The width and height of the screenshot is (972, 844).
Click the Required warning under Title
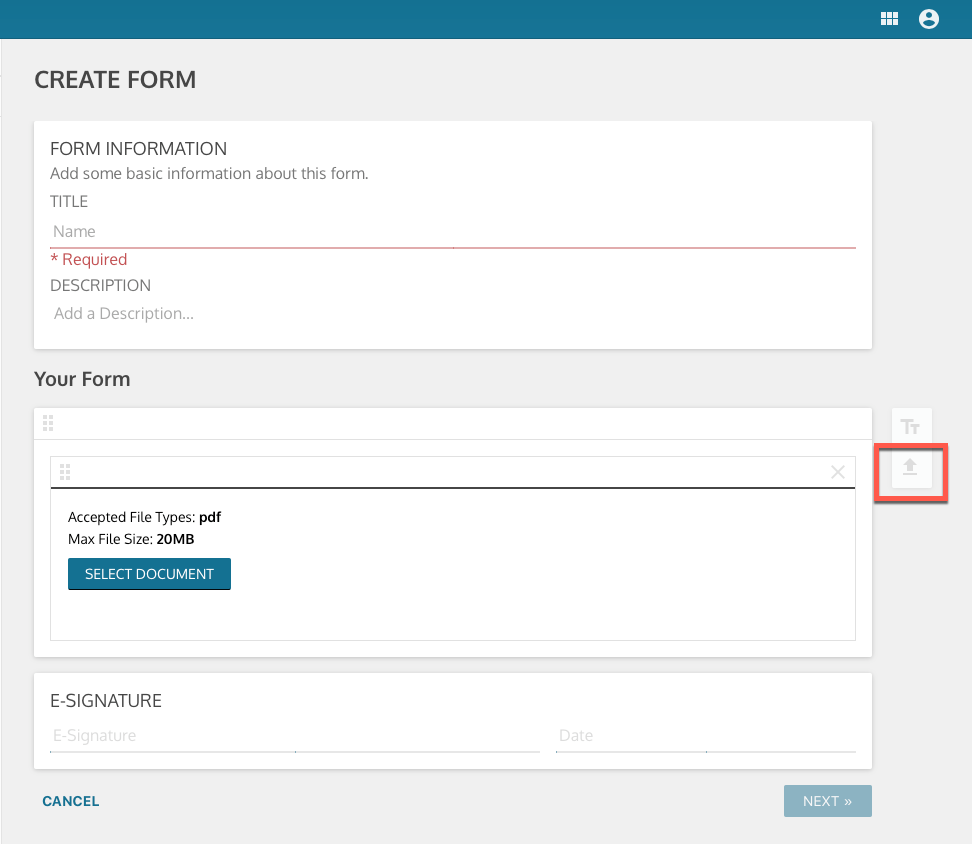point(88,259)
